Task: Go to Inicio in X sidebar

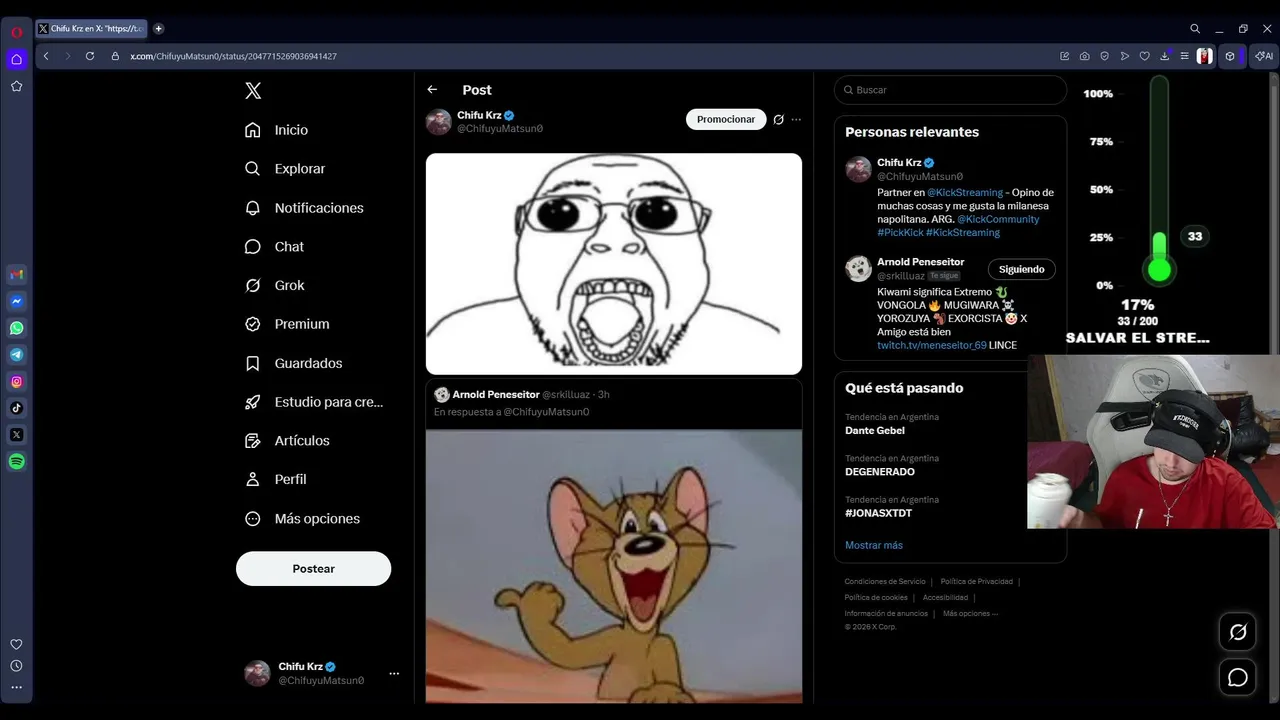Action: click(277, 130)
